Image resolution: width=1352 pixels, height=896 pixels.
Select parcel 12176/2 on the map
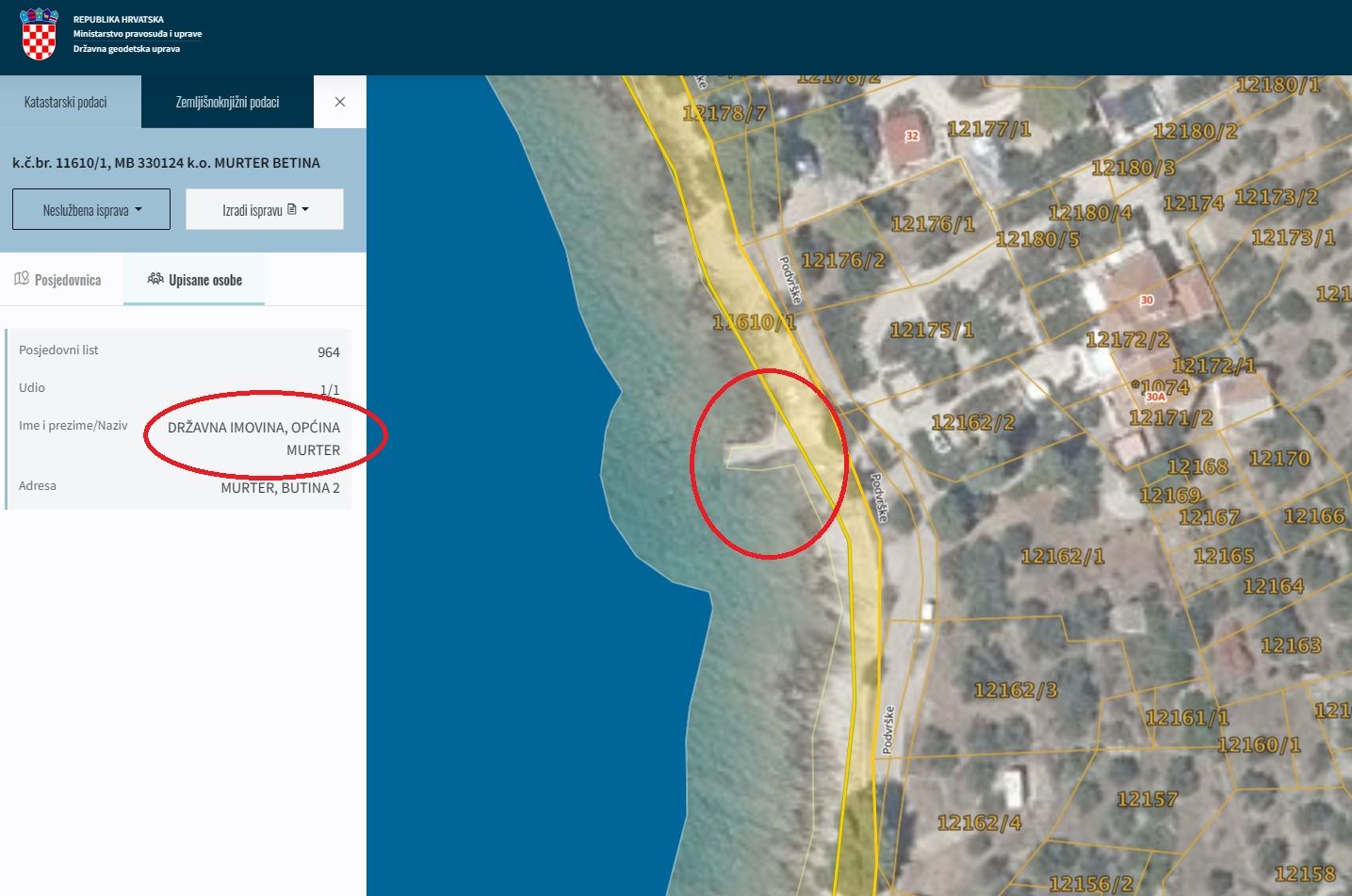point(843,260)
